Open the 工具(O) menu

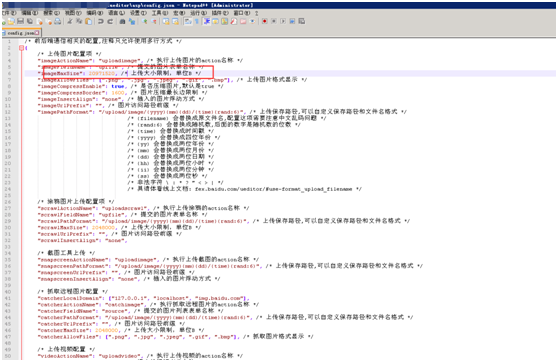pos(160,13)
